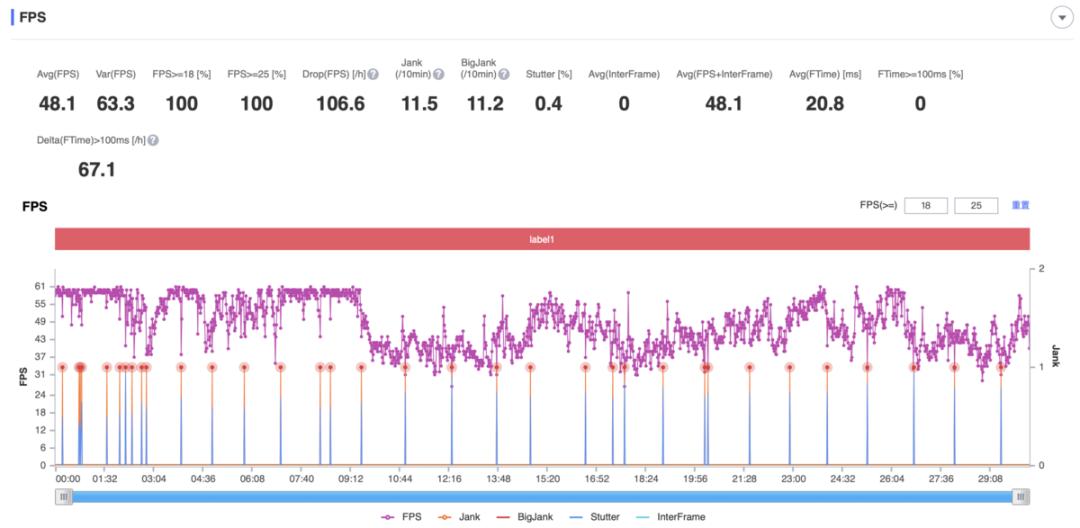
Task: Collapse the FPS panel with the arrow button
Action: click(x=1061, y=19)
